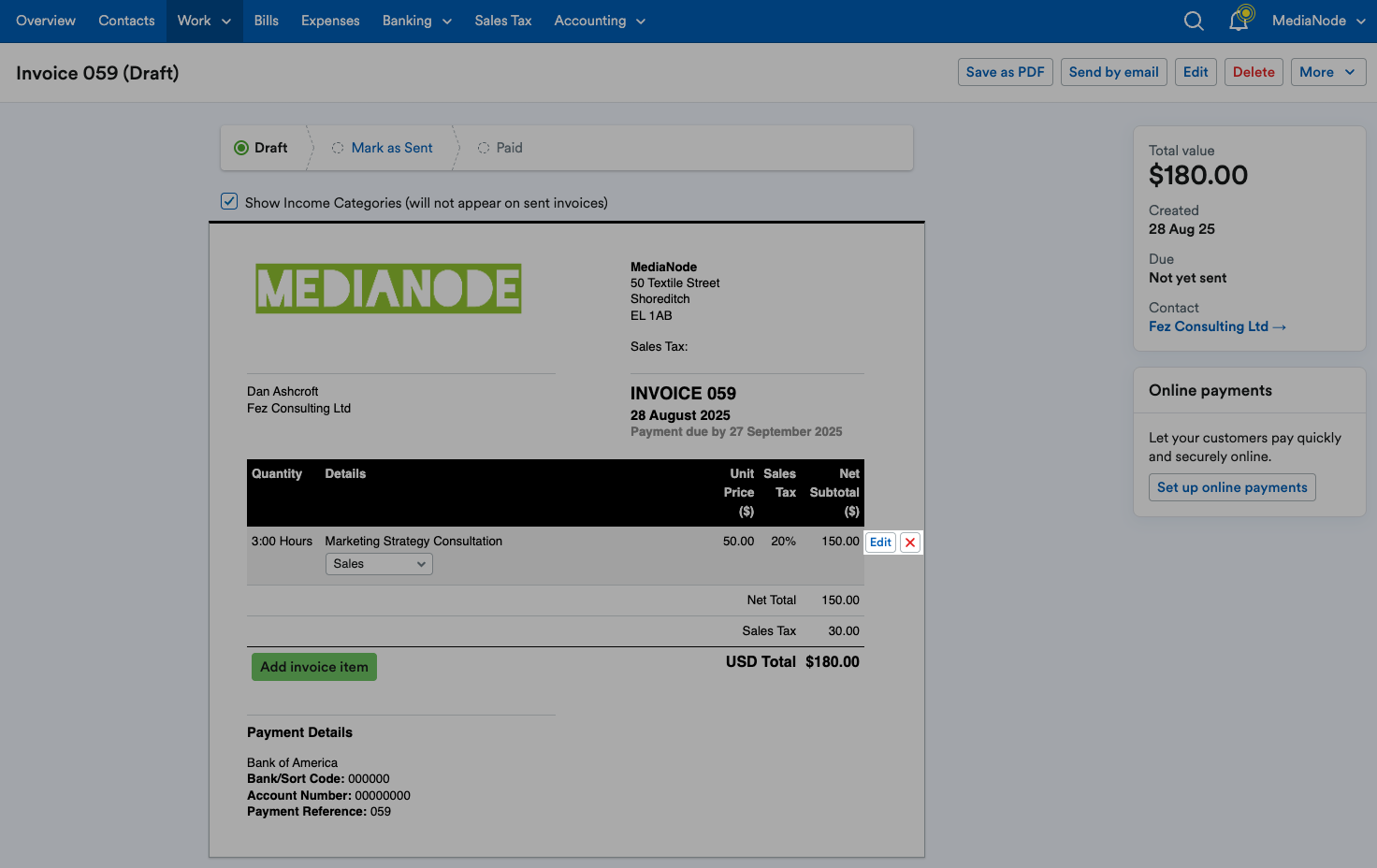1377x868 pixels.
Task: Open Fez Consulting Ltd contact link
Action: 1218,326
